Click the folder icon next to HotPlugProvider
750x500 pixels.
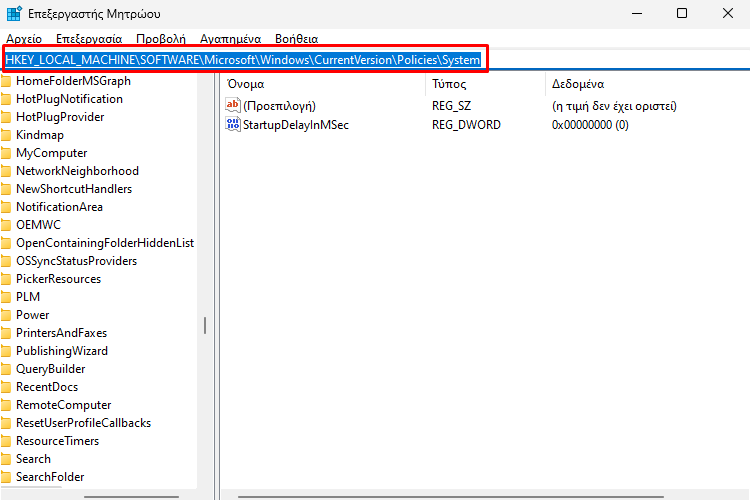(x=6, y=117)
